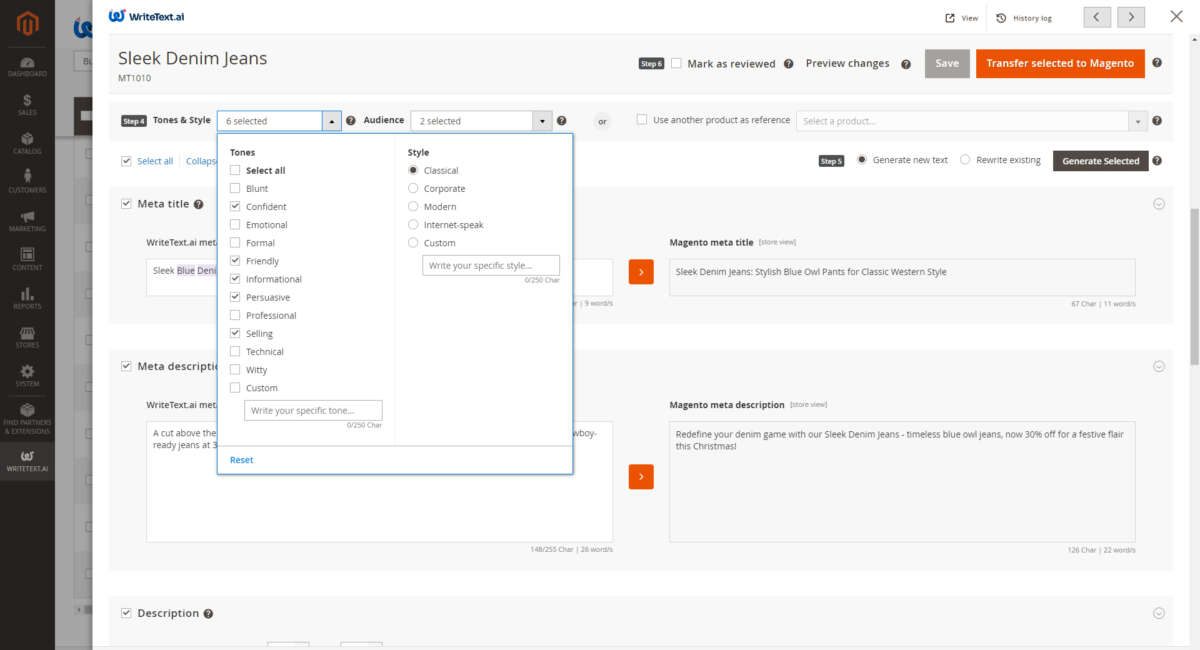Open the History log icon
Screen dimensions: 1200x650
tap(1001, 18)
